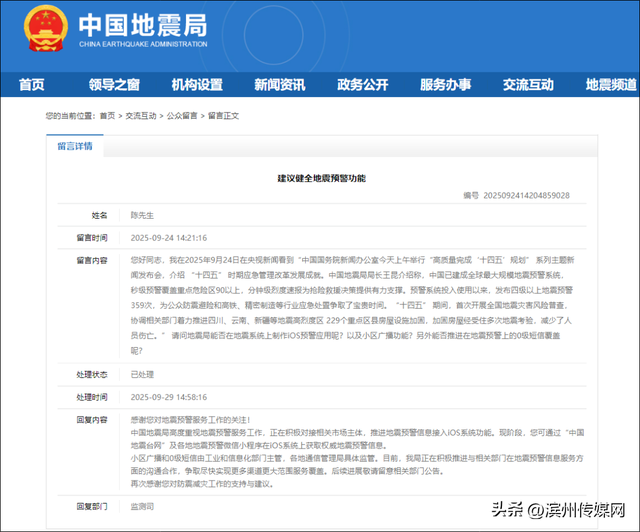Viewport: 640px width, 532px height.
Task: Click the department value 监测司
Action: pos(142,506)
